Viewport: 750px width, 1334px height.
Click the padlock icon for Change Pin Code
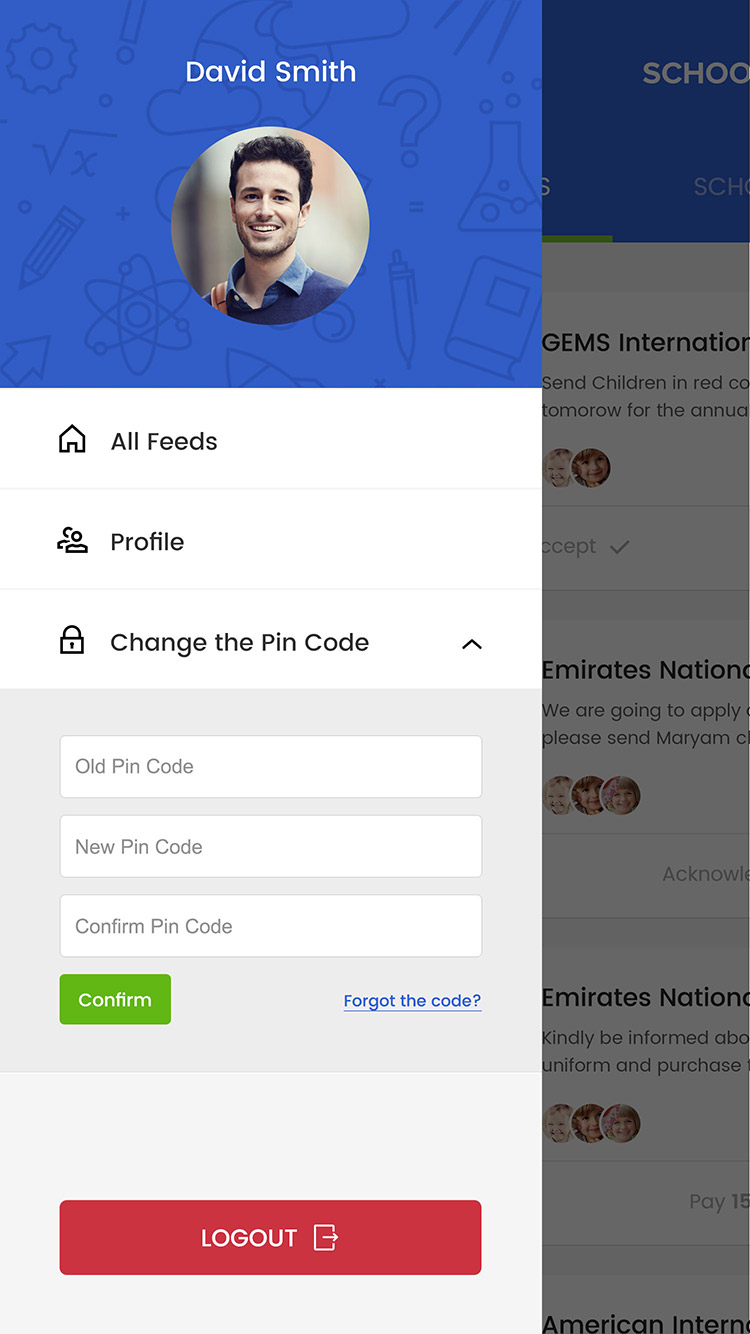pos(72,640)
